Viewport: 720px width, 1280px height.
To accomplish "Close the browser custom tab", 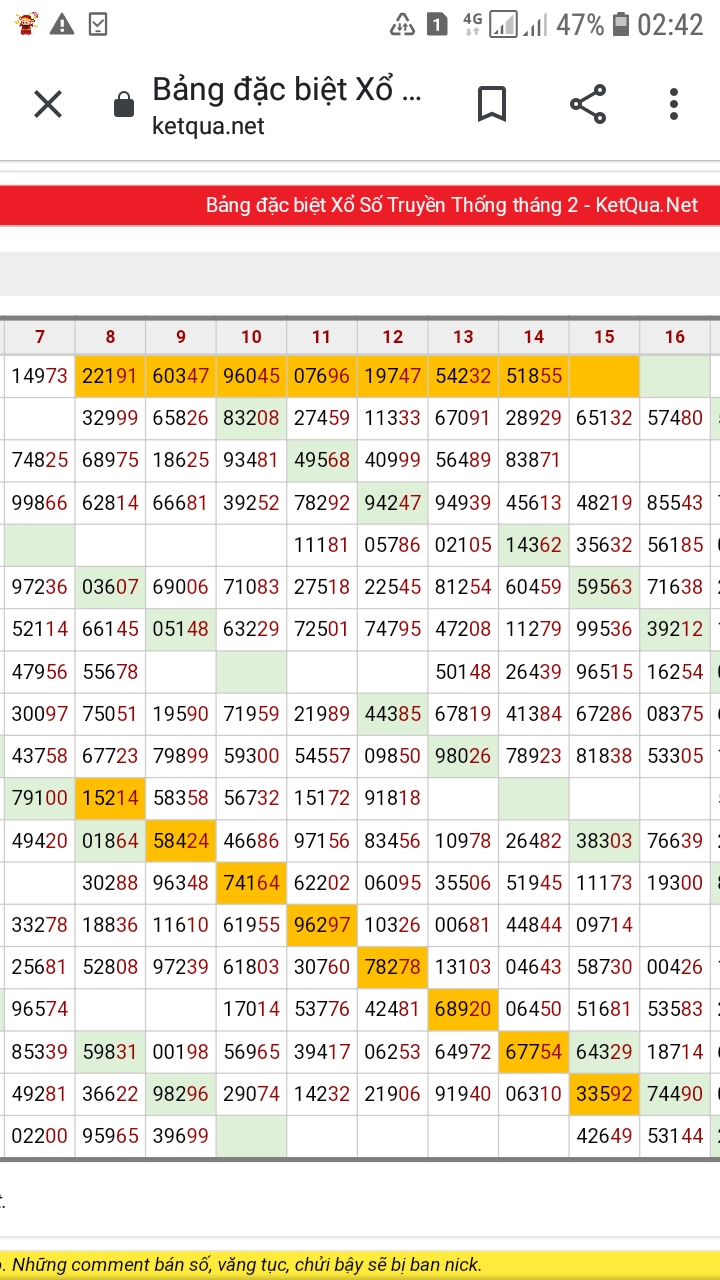I will click(48, 104).
